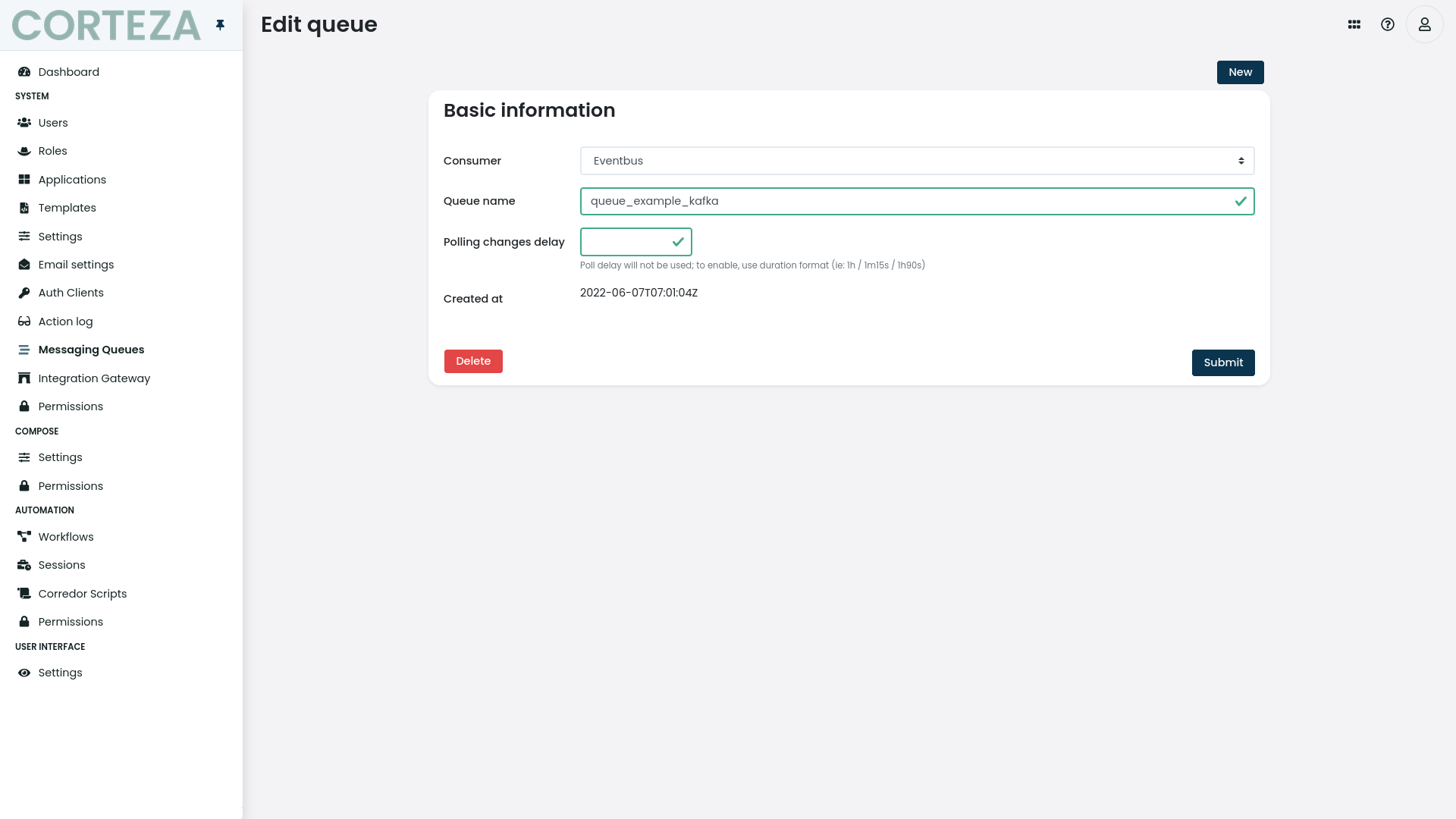This screenshot has width=1456, height=819.
Task: Click Submit to save queue changes
Action: tap(1223, 362)
